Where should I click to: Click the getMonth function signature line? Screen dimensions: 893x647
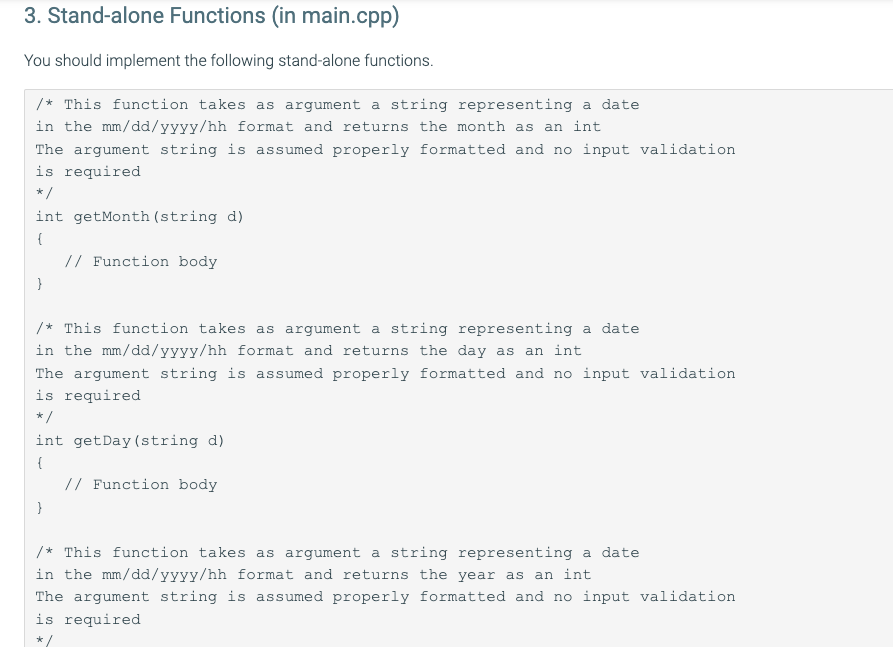tap(140, 217)
